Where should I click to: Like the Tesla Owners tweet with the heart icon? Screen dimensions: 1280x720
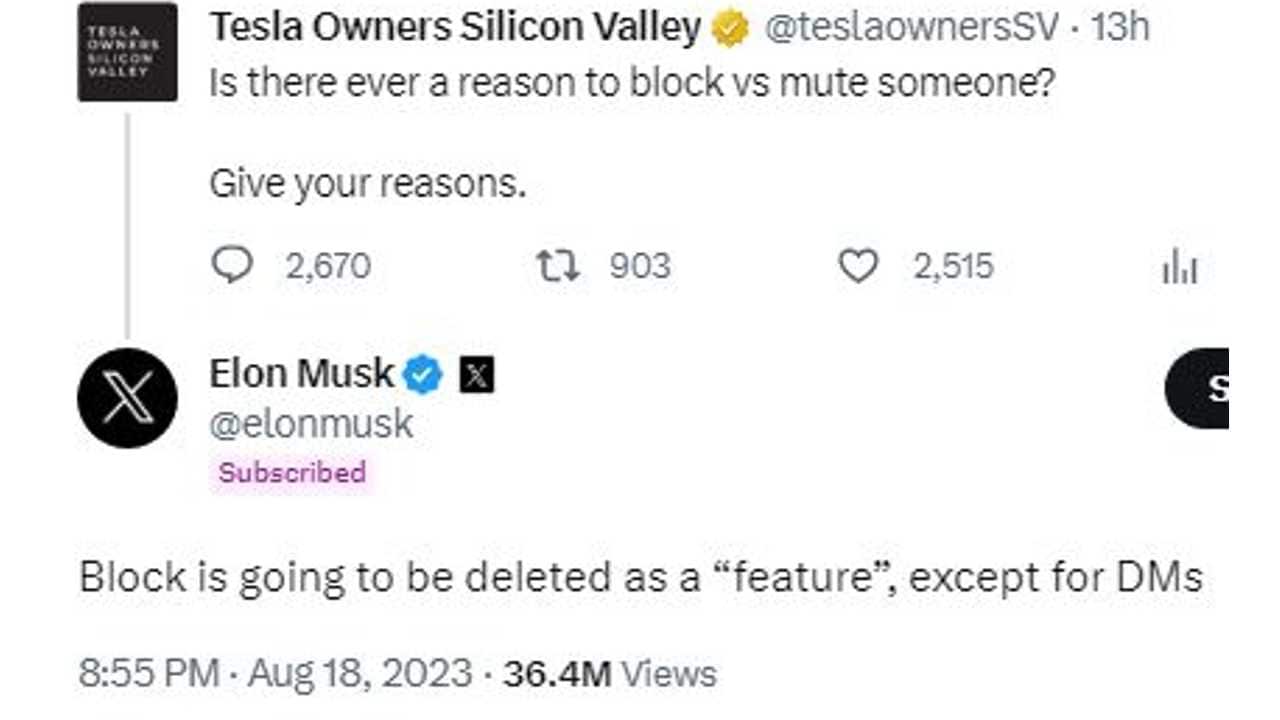point(857,266)
